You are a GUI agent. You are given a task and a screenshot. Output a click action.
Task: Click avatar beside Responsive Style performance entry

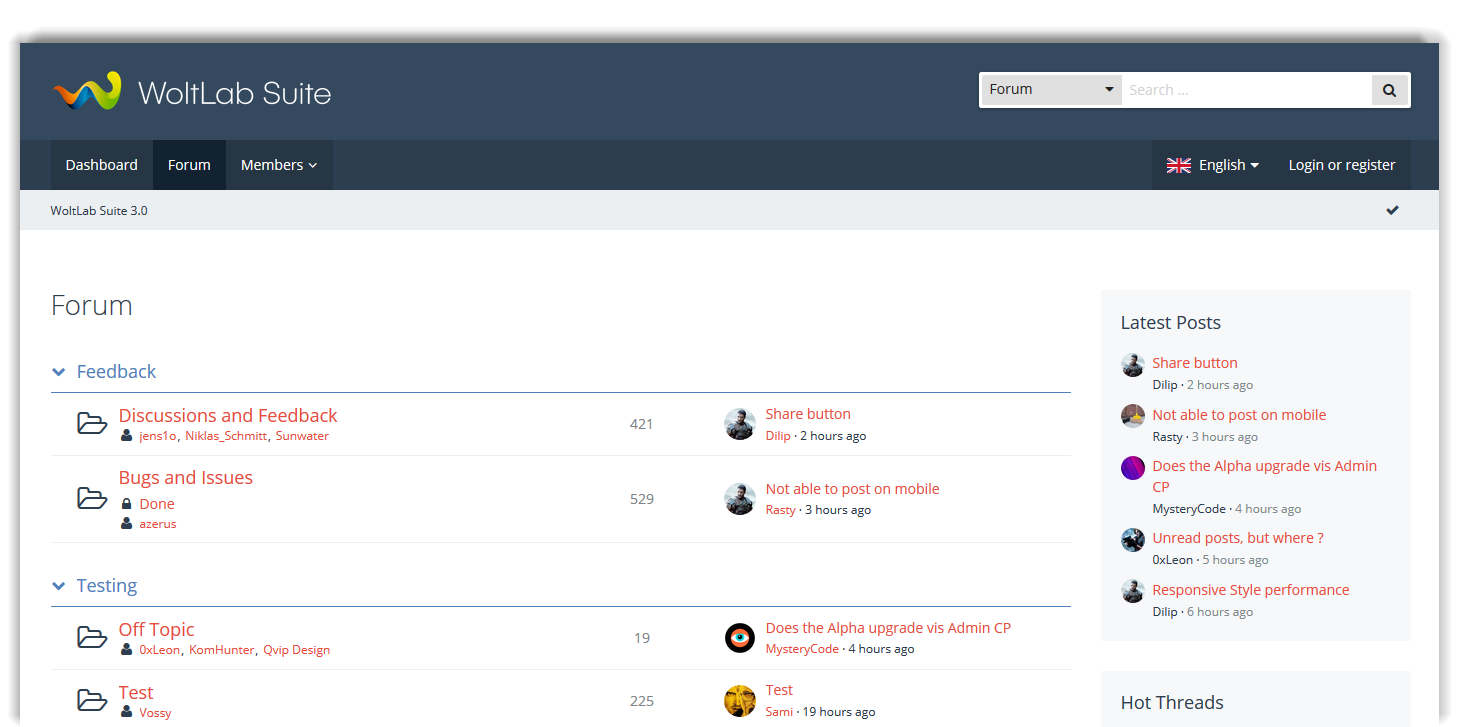(1133, 591)
